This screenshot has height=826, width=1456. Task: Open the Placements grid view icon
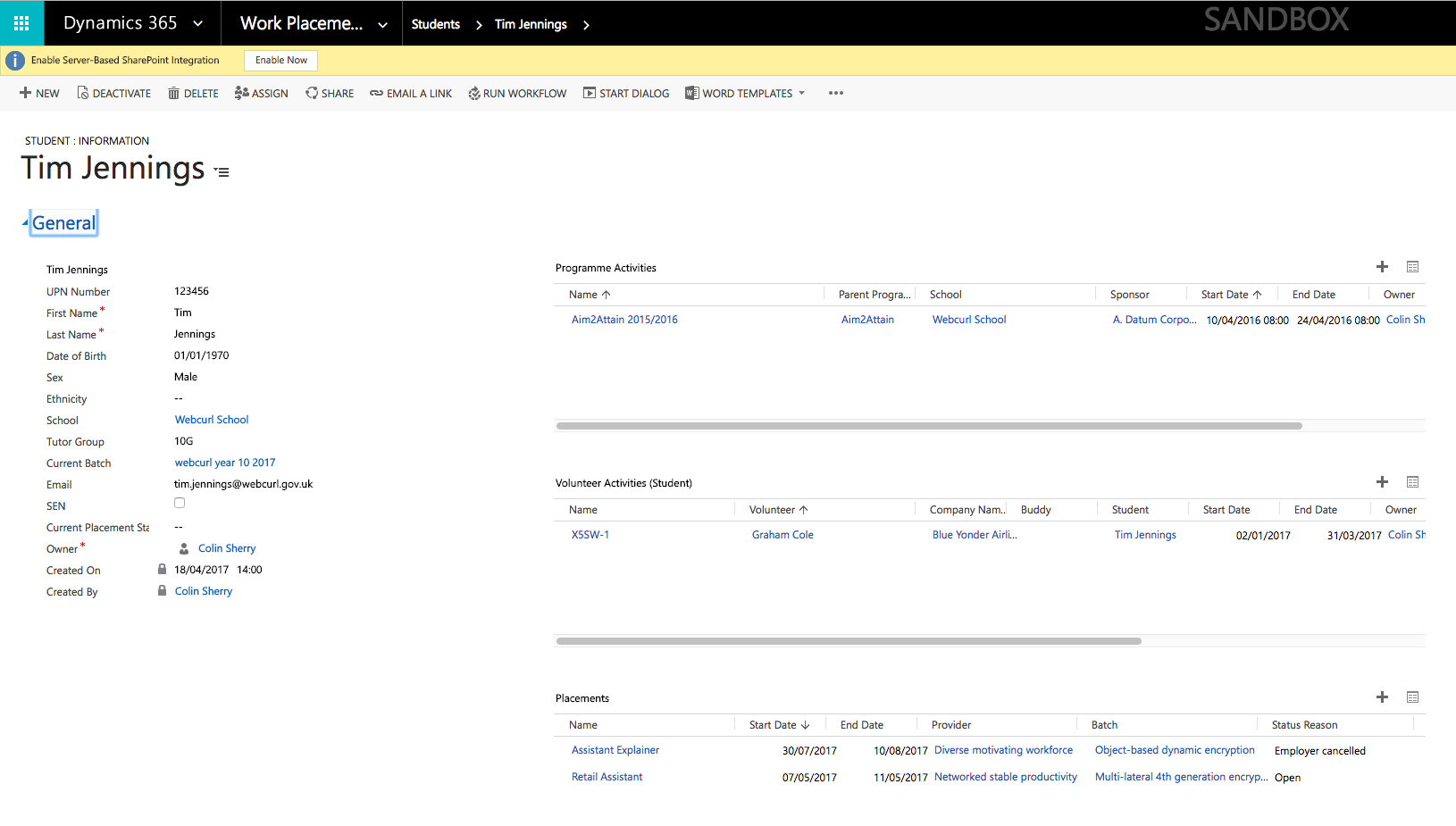pyautogui.click(x=1412, y=697)
